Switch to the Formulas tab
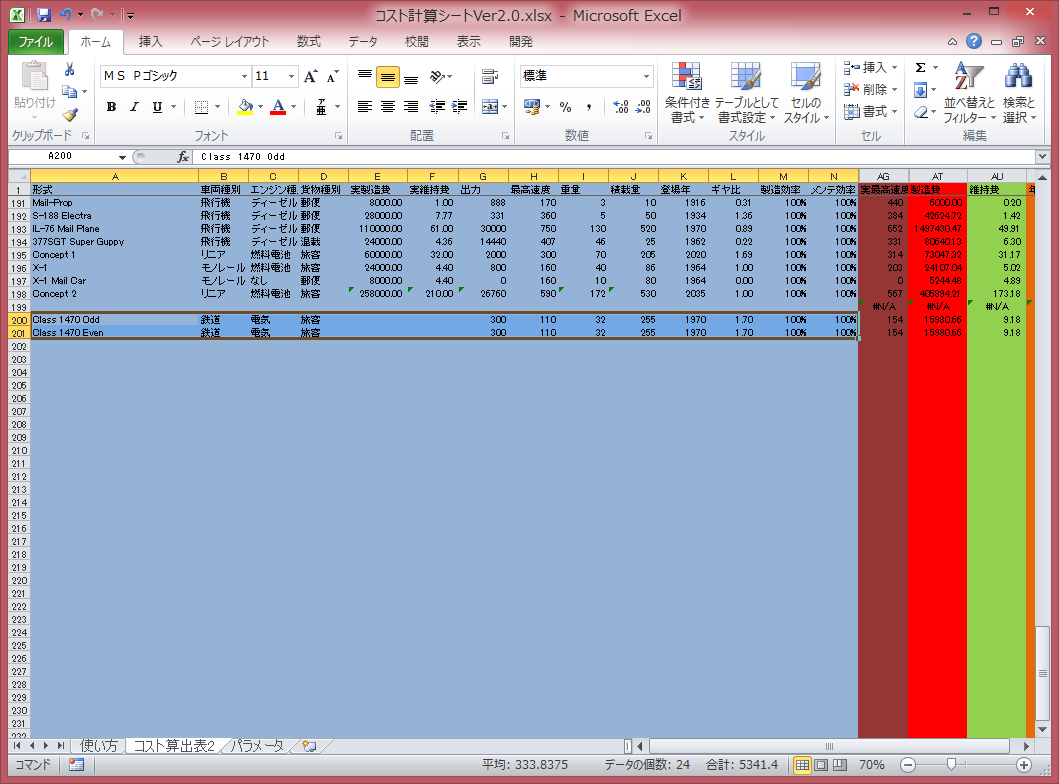This screenshot has height=784, width=1059. click(x=309, y=42)
